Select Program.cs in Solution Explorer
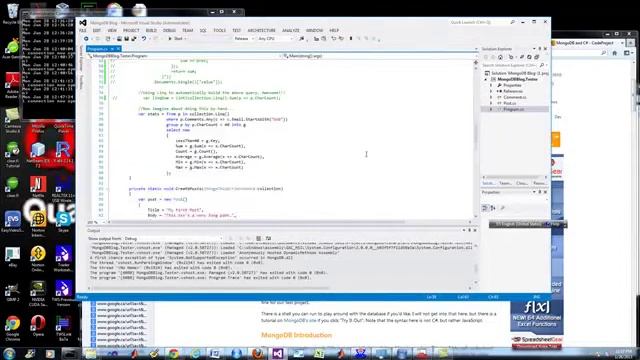Viewport: 640px width, 360px height. 513,109
